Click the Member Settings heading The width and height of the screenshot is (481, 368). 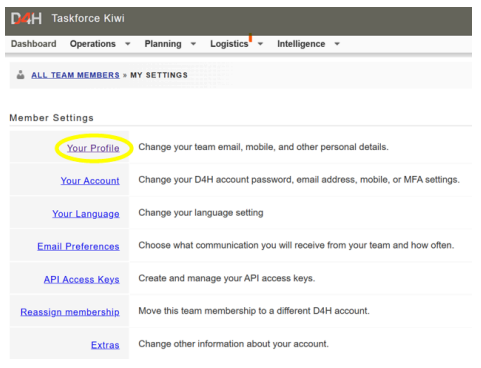coord(52,118)
